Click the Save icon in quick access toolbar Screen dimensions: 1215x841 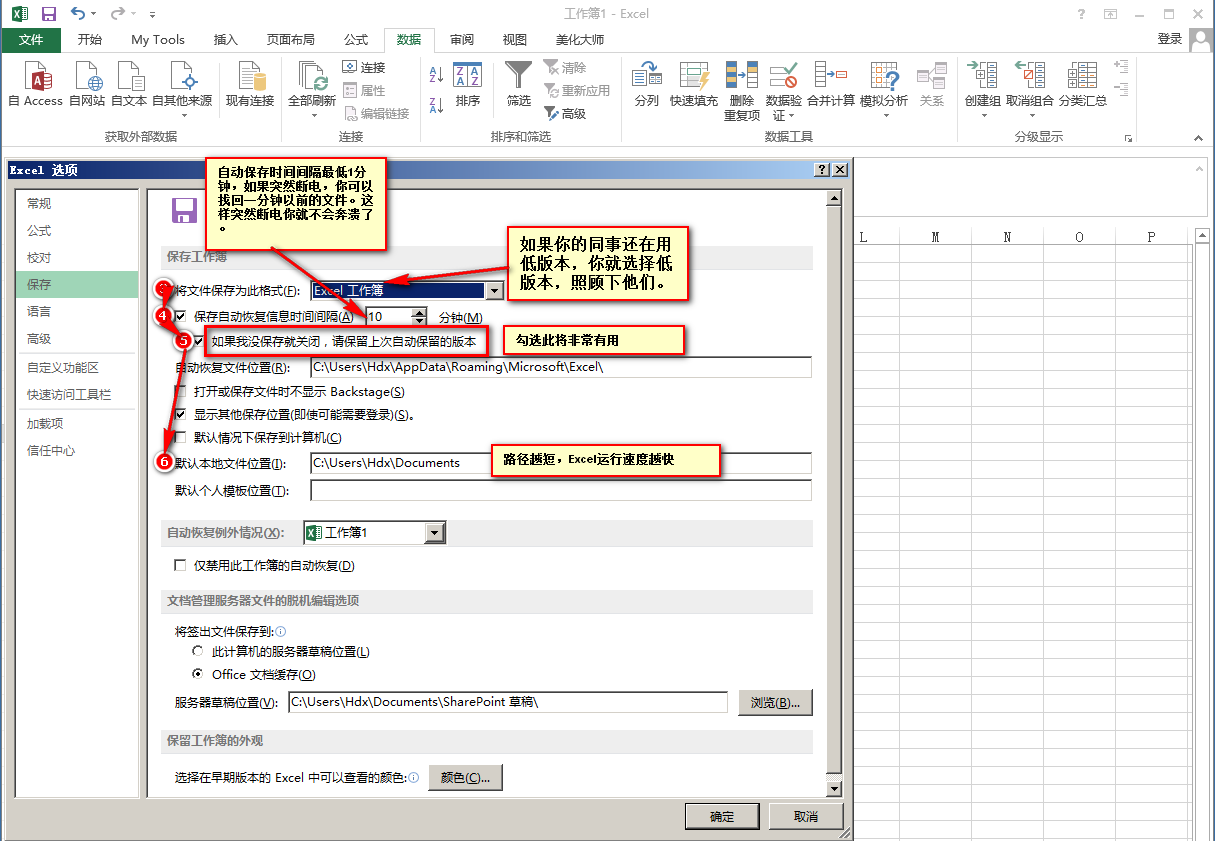coord(47,14)
